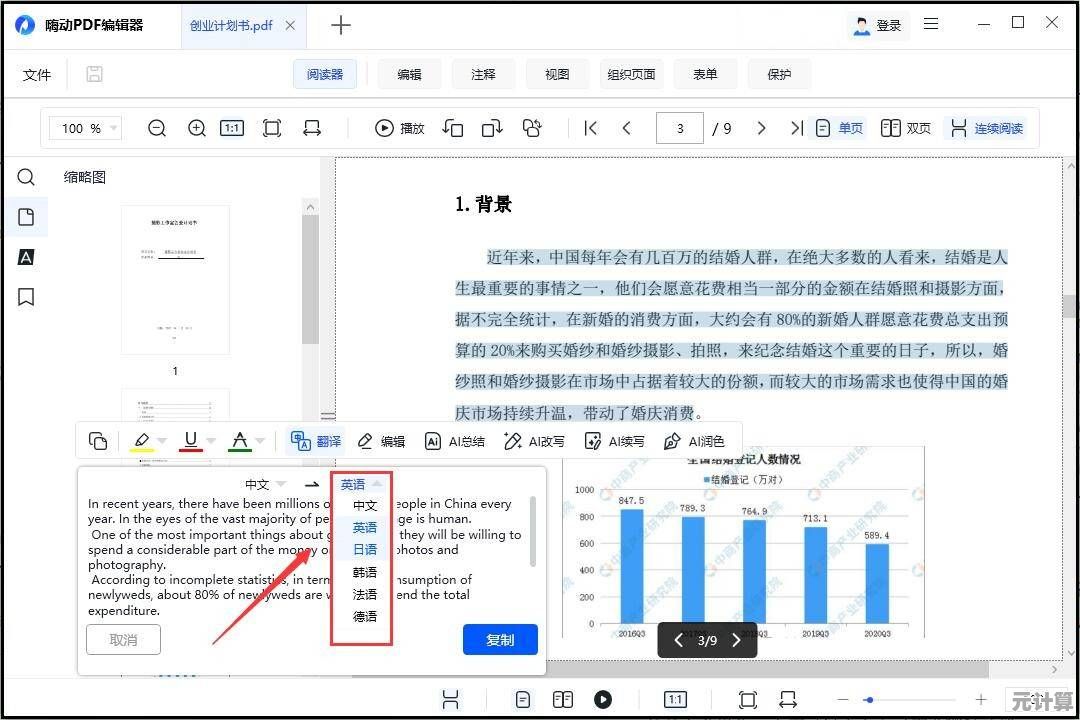Copy selected text icon in floating toolbar

point(98,441)
